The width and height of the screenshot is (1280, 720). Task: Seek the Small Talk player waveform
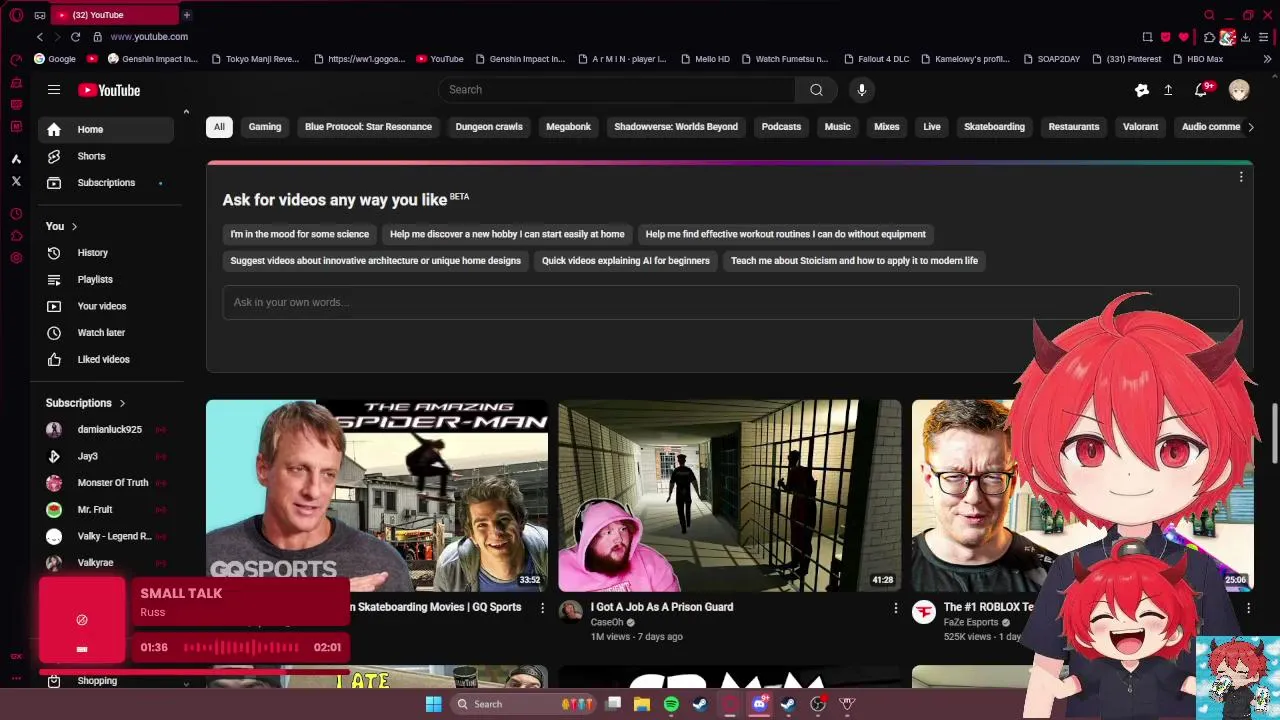[240, 648]
